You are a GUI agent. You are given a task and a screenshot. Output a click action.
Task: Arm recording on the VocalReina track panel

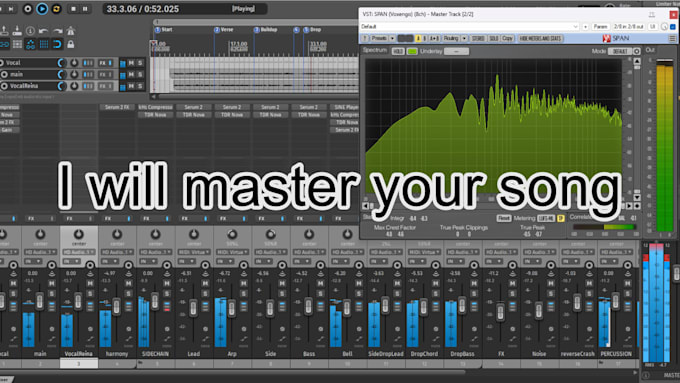pyautogui.click(x=4, y=86)
